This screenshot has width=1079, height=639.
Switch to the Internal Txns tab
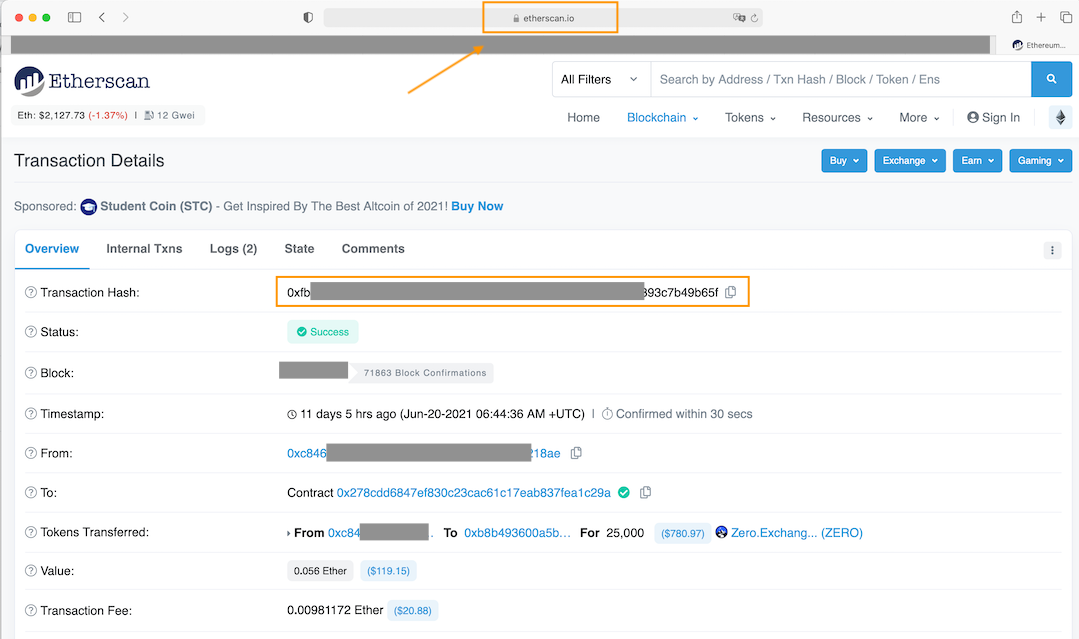145,249
